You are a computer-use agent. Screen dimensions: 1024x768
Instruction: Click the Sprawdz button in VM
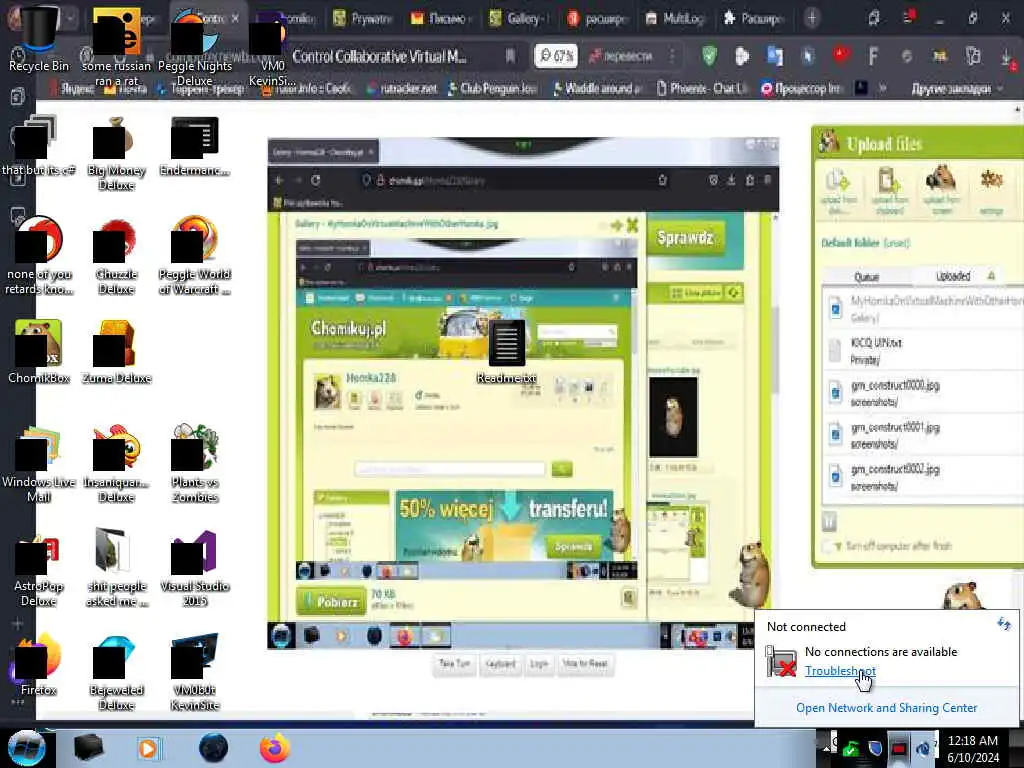click(685, 238)
